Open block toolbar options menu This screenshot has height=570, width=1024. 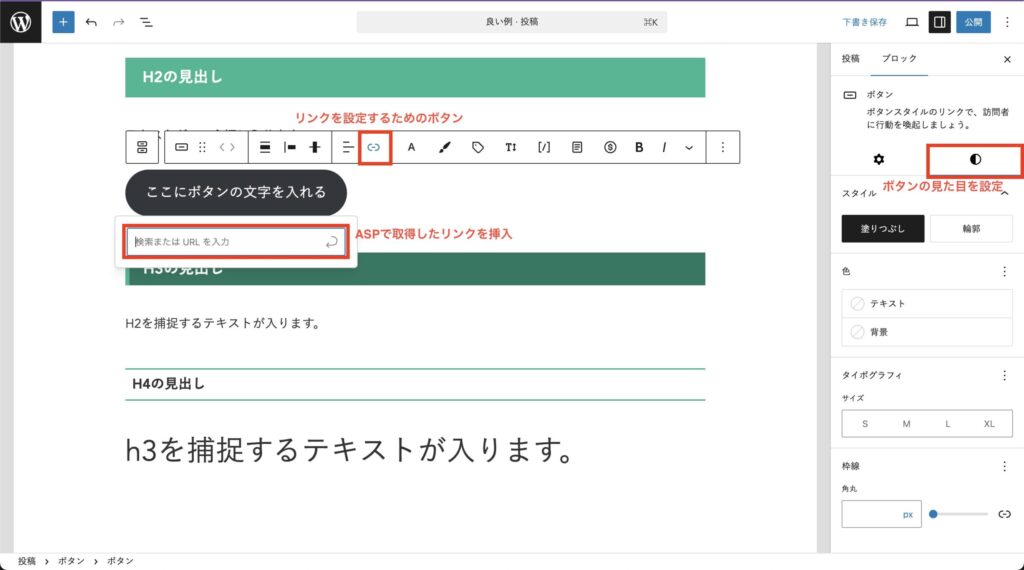[x=723, y=148]
